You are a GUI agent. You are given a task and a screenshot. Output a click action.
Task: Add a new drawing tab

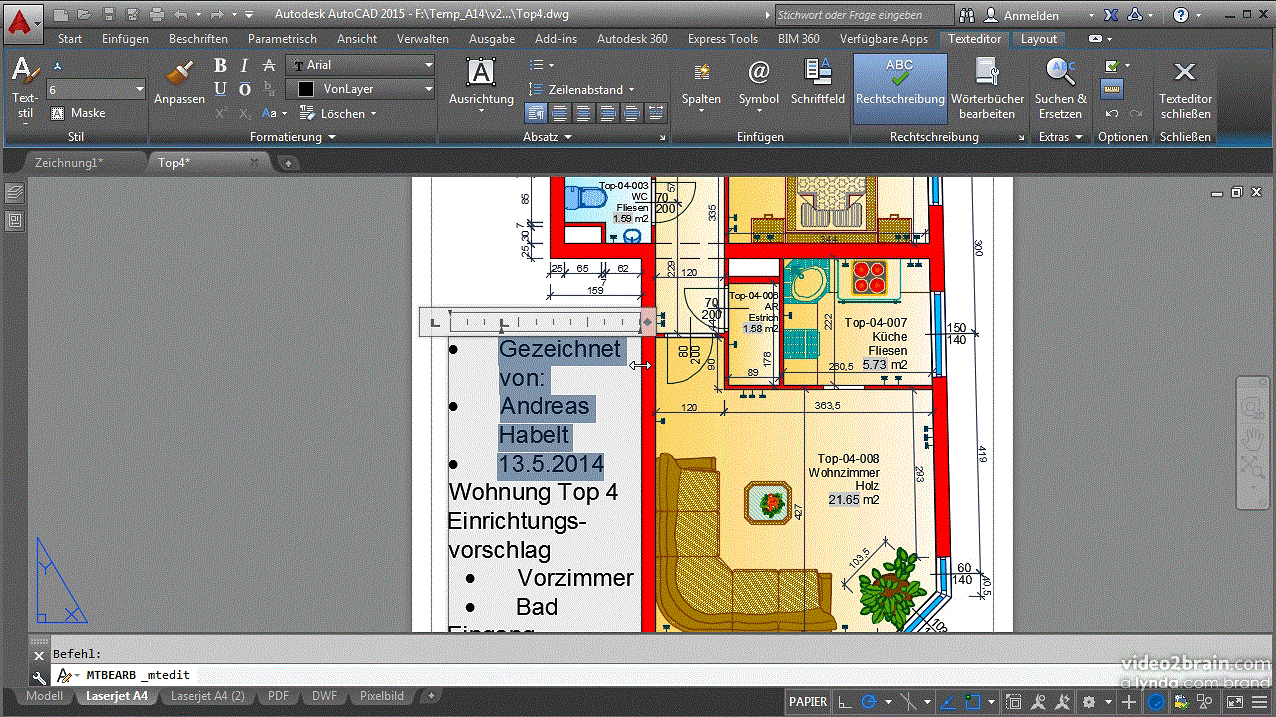(288, 162)
